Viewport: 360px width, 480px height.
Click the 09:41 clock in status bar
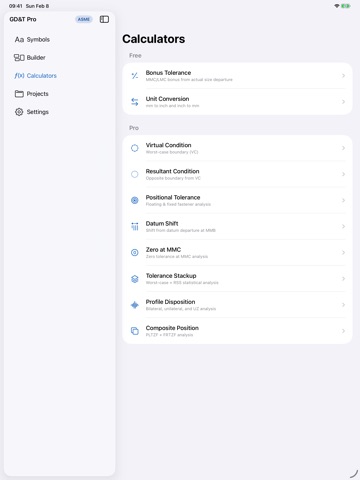coord(15,6)
